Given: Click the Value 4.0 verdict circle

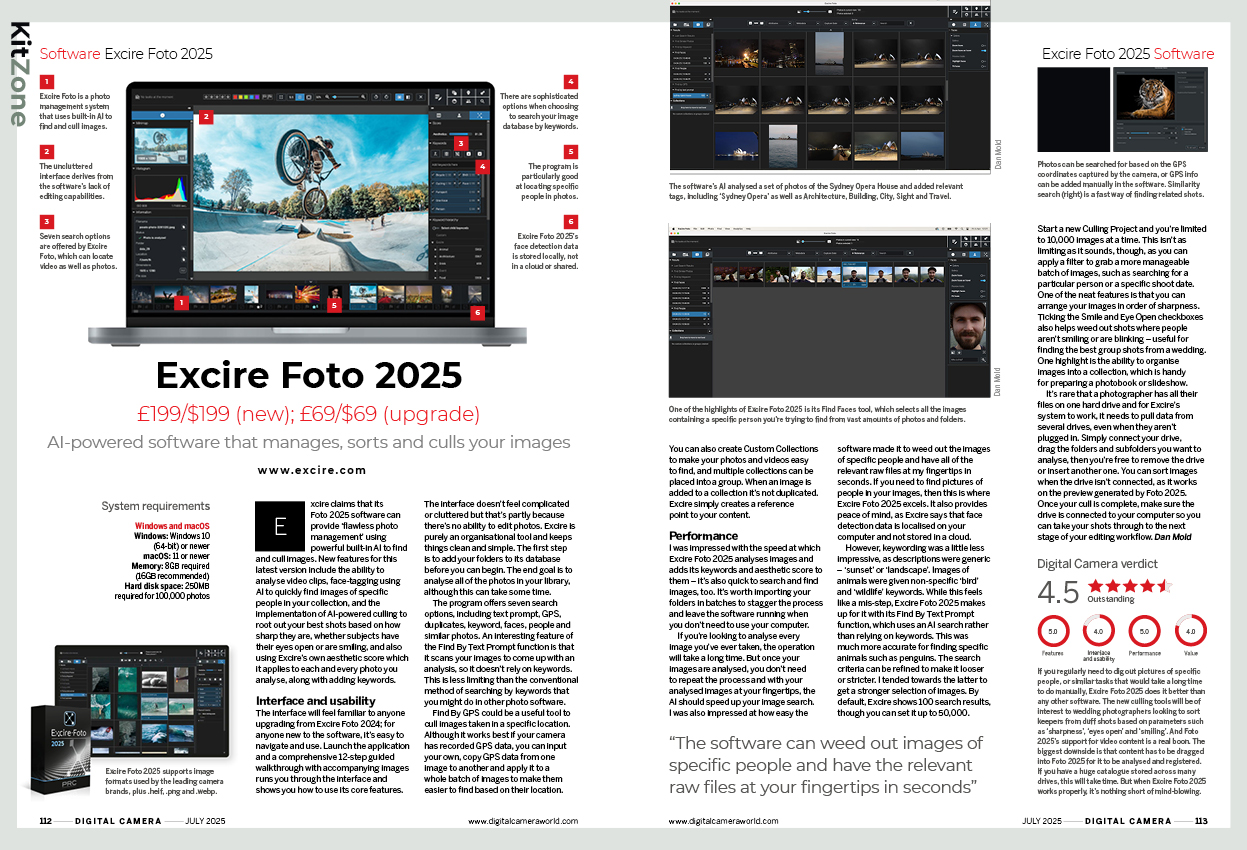Looking at the screenshot, I should pos(1190,631).
